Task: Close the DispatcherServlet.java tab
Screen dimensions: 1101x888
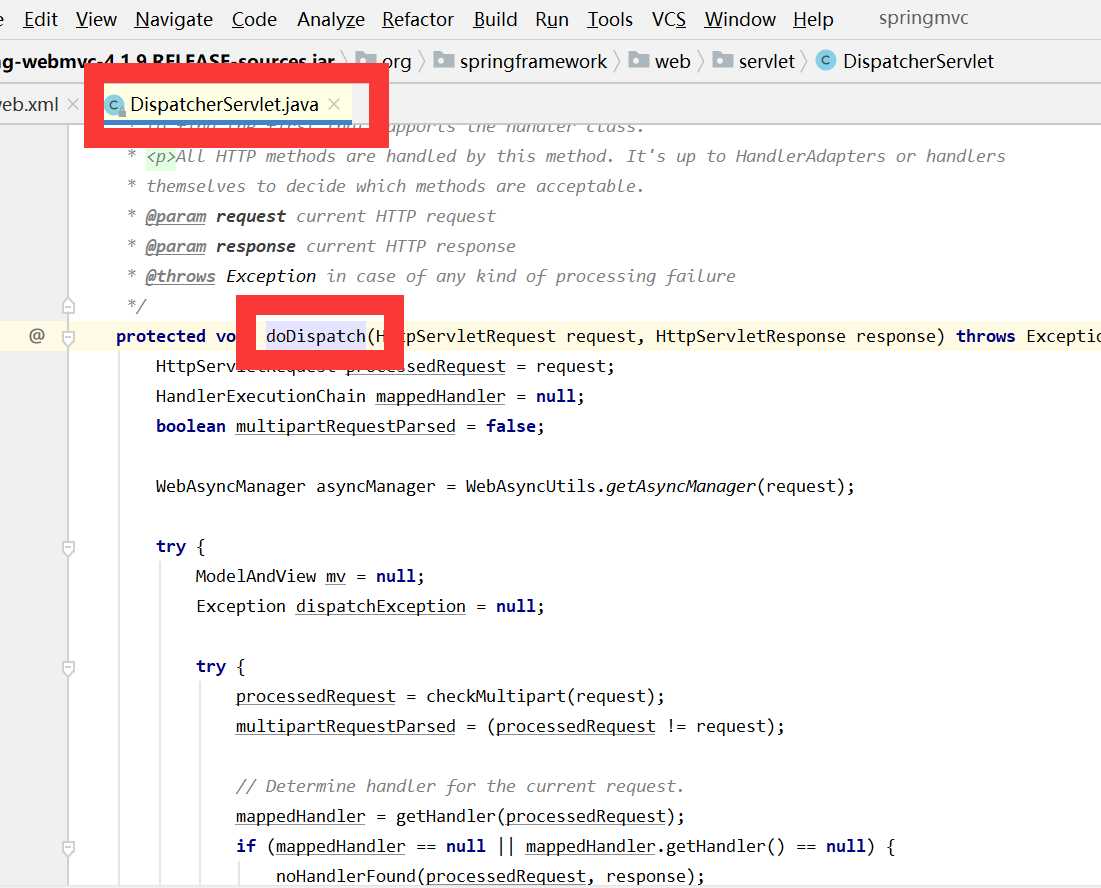Action: (334, 104)
